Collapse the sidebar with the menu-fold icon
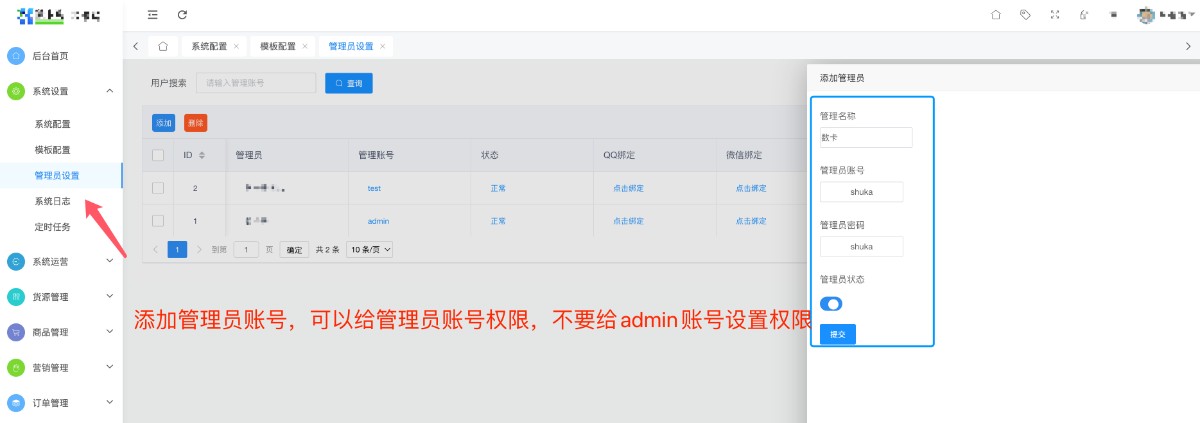The width and height of the screenshot is (1200, 423). [152, 15]
